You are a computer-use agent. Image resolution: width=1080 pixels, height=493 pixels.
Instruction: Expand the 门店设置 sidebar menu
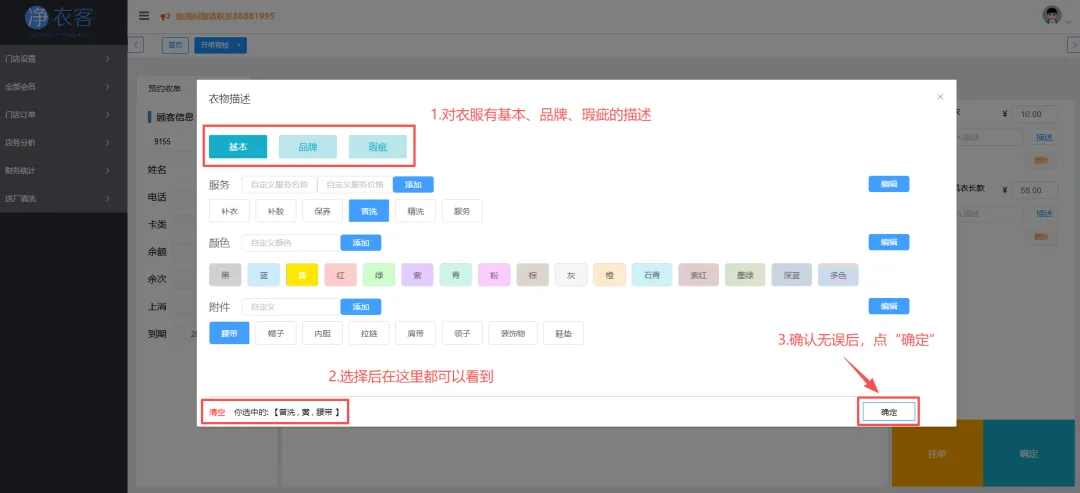point(63,59)
